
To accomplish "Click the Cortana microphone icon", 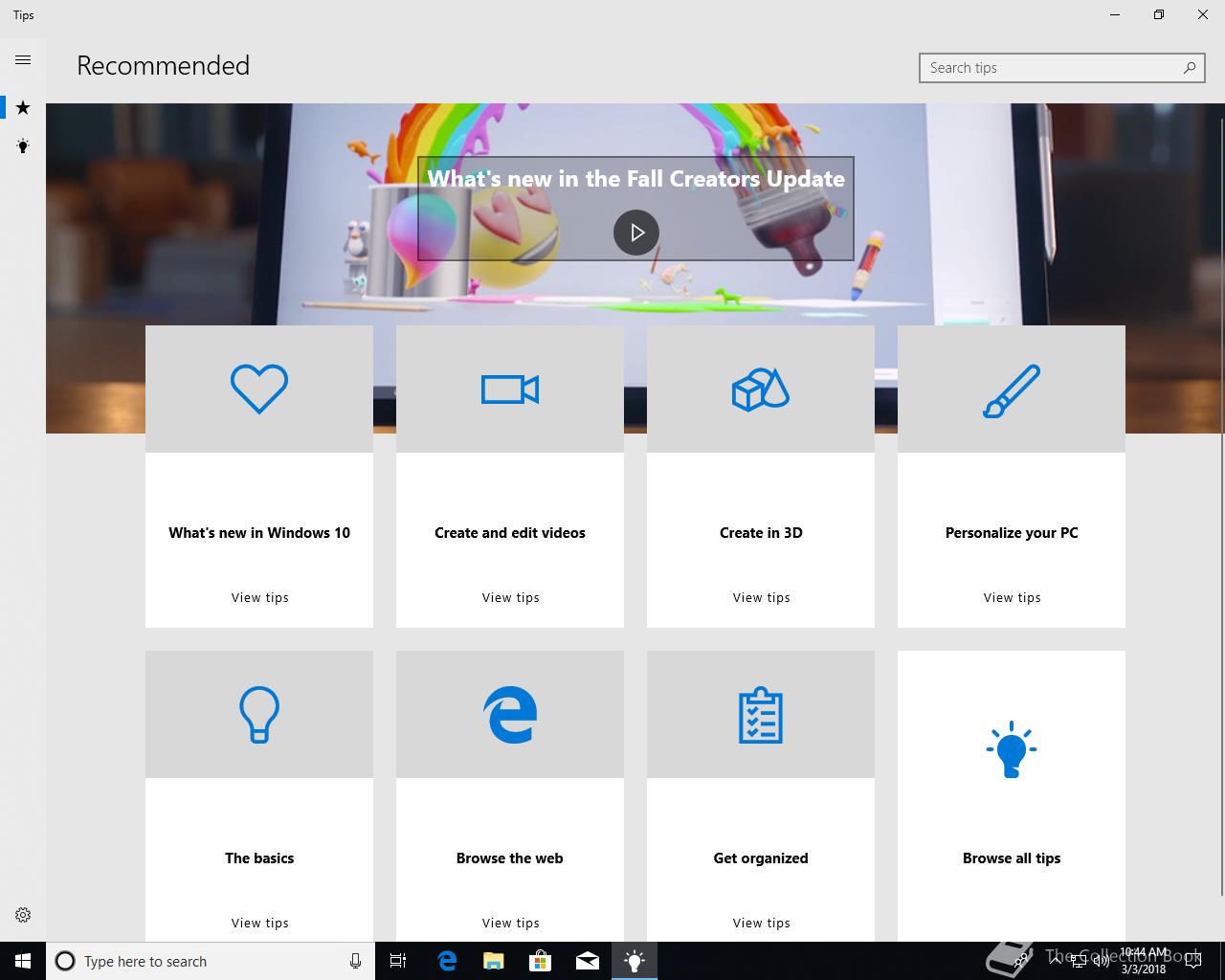I will click(355, 961).
